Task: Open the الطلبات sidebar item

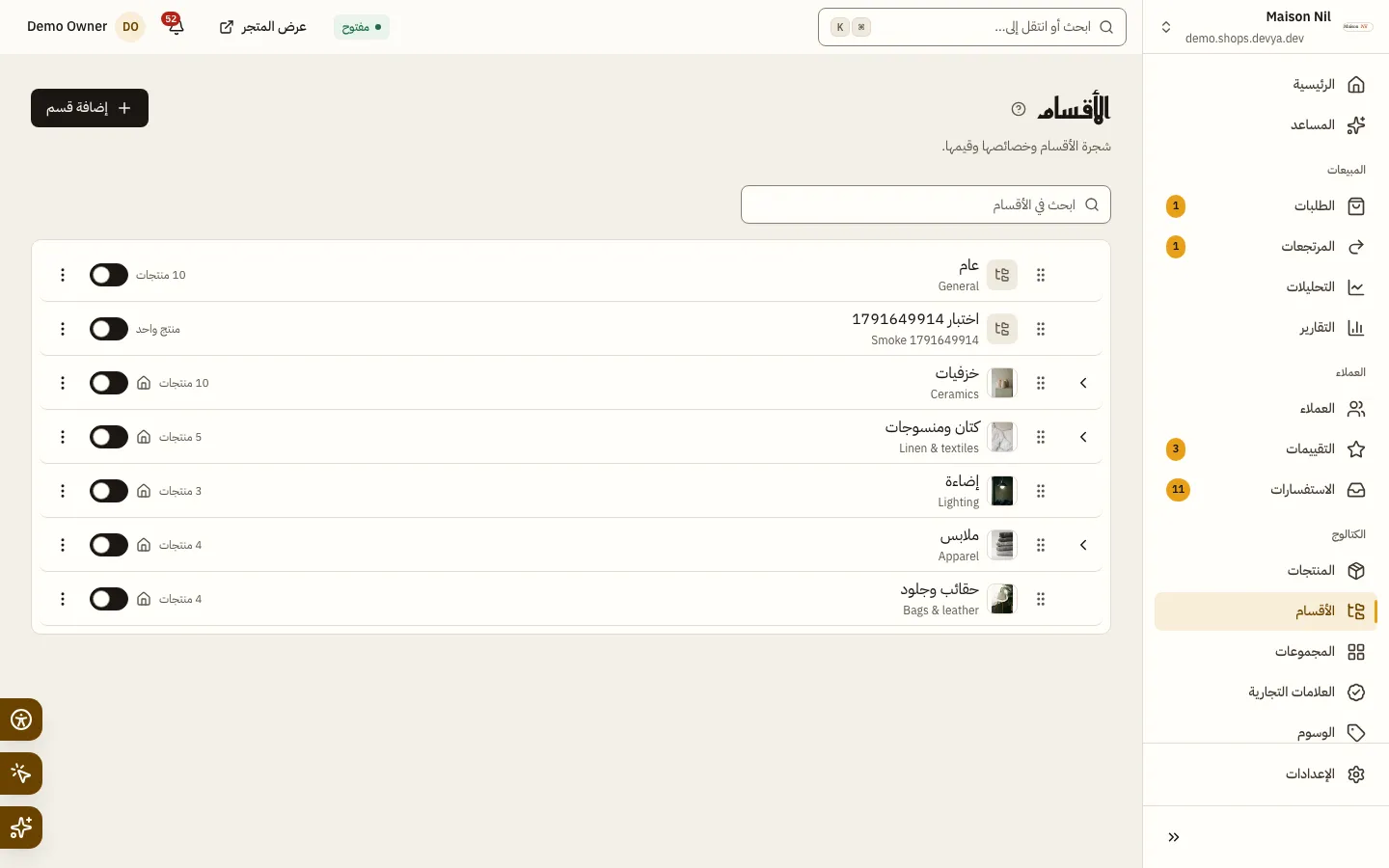Action: pos(1266,206)
